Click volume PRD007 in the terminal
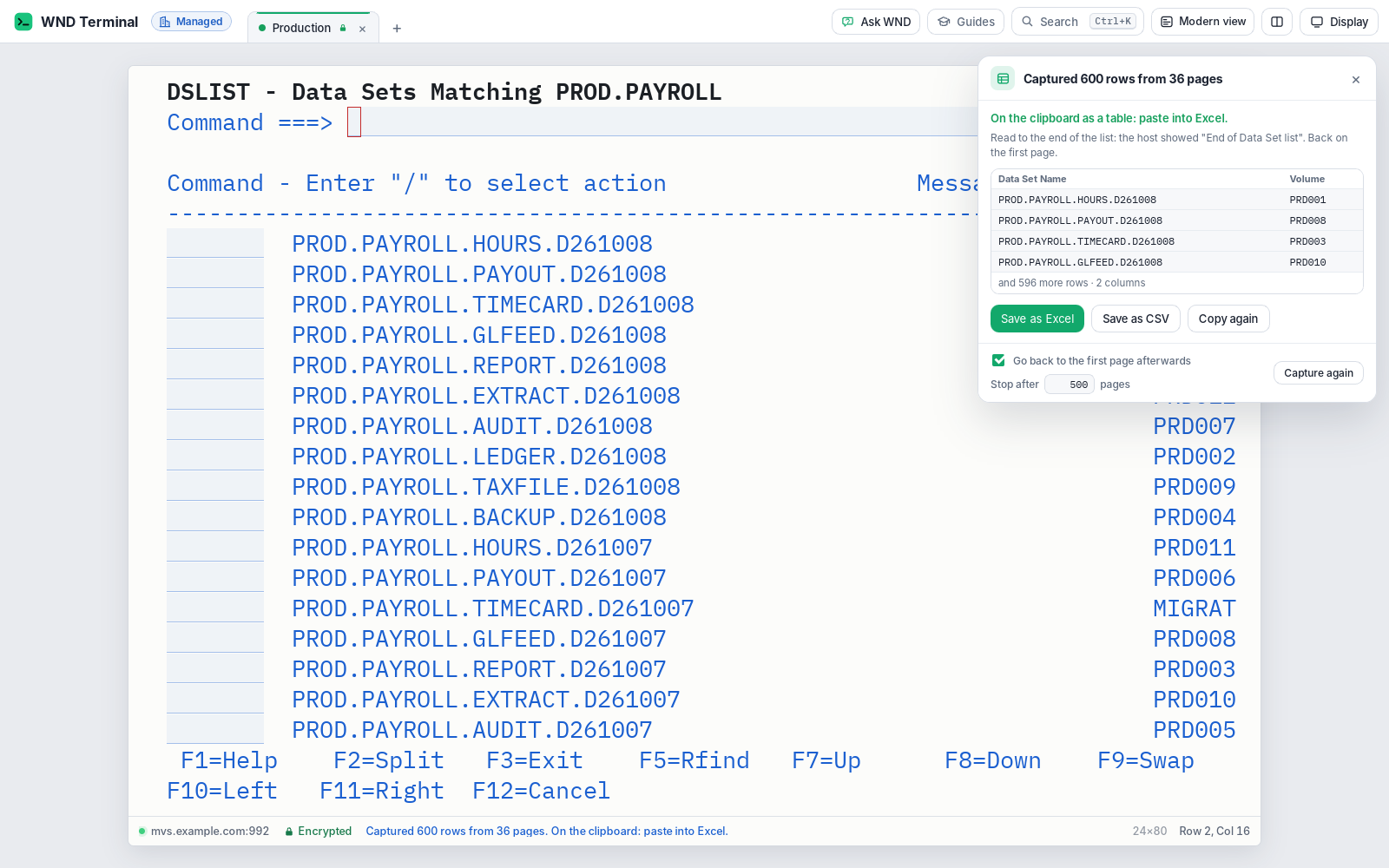Image resolution: width=1389 pixels, height=868 pixels. tap(1195, 426)
